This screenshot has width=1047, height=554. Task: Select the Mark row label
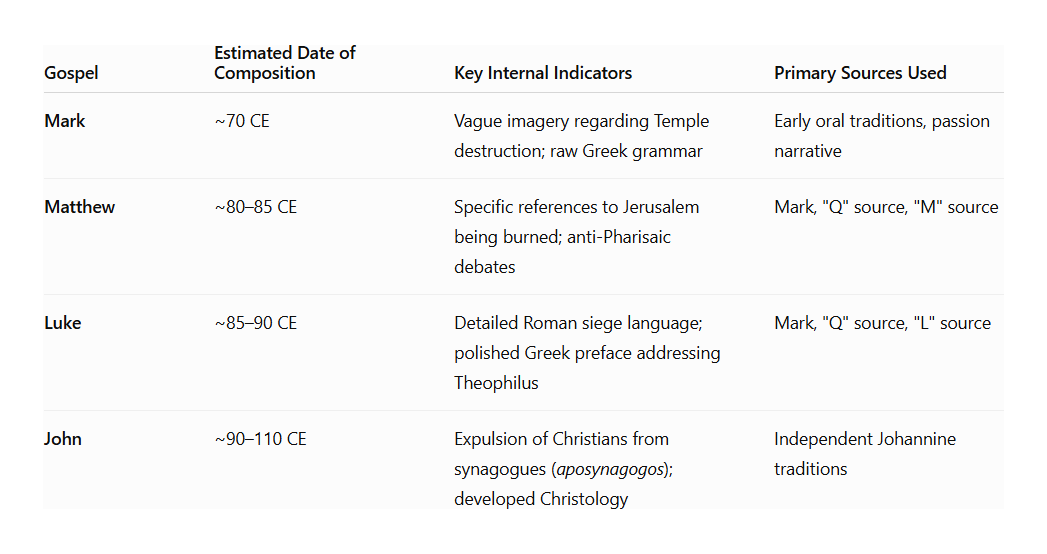(x=65, y=121)
